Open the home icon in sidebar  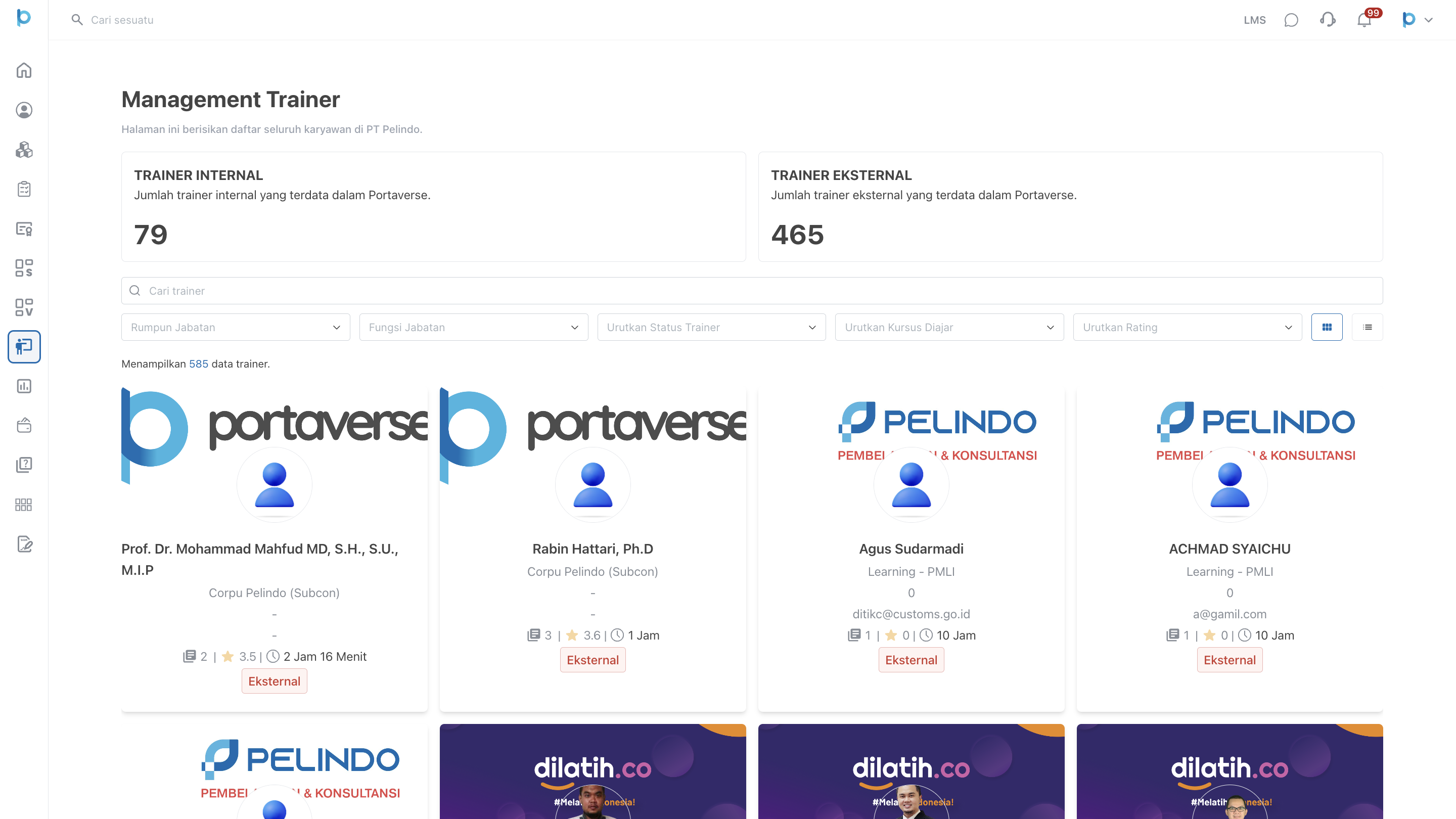coord(24,70)
